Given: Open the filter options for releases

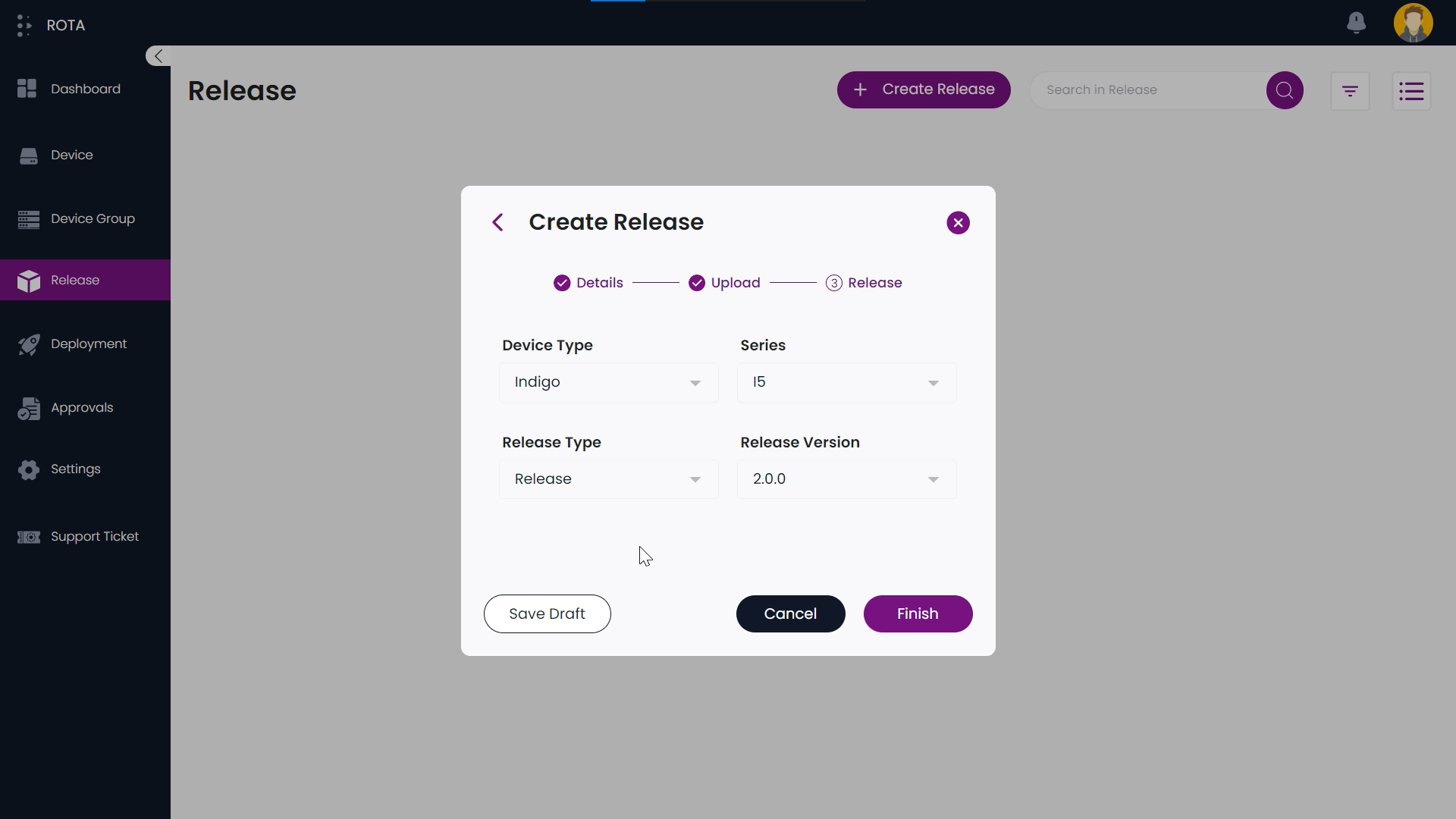Looking at the screenshot, I should [x=1351, y=90].
